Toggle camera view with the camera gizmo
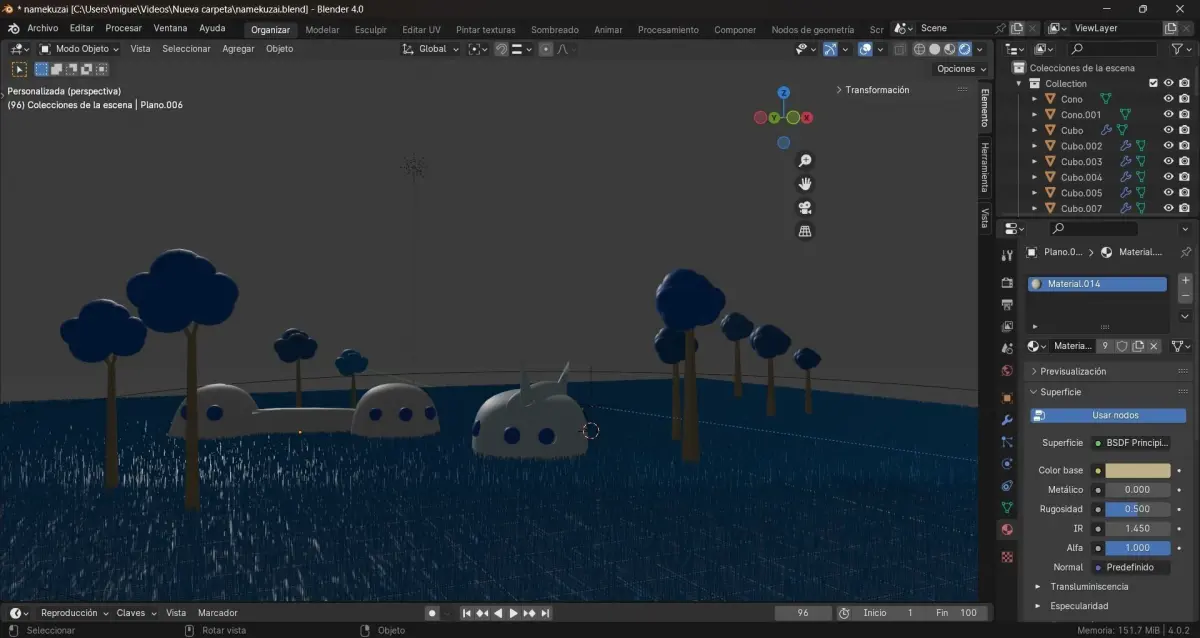The image size is (1200, 638). (805, 208)
